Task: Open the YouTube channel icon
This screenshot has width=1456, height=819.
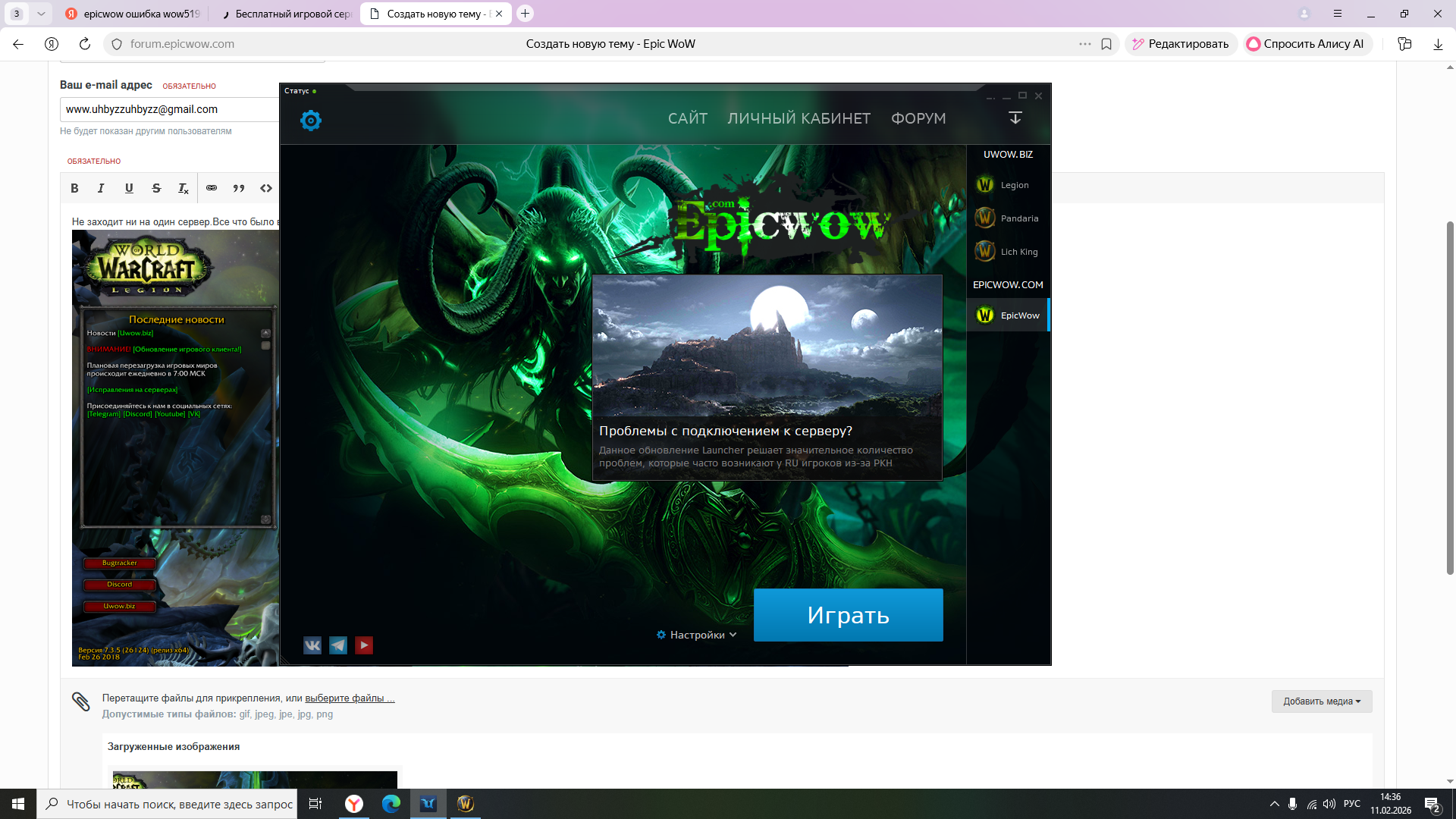Action: click(x=364, y=645)
